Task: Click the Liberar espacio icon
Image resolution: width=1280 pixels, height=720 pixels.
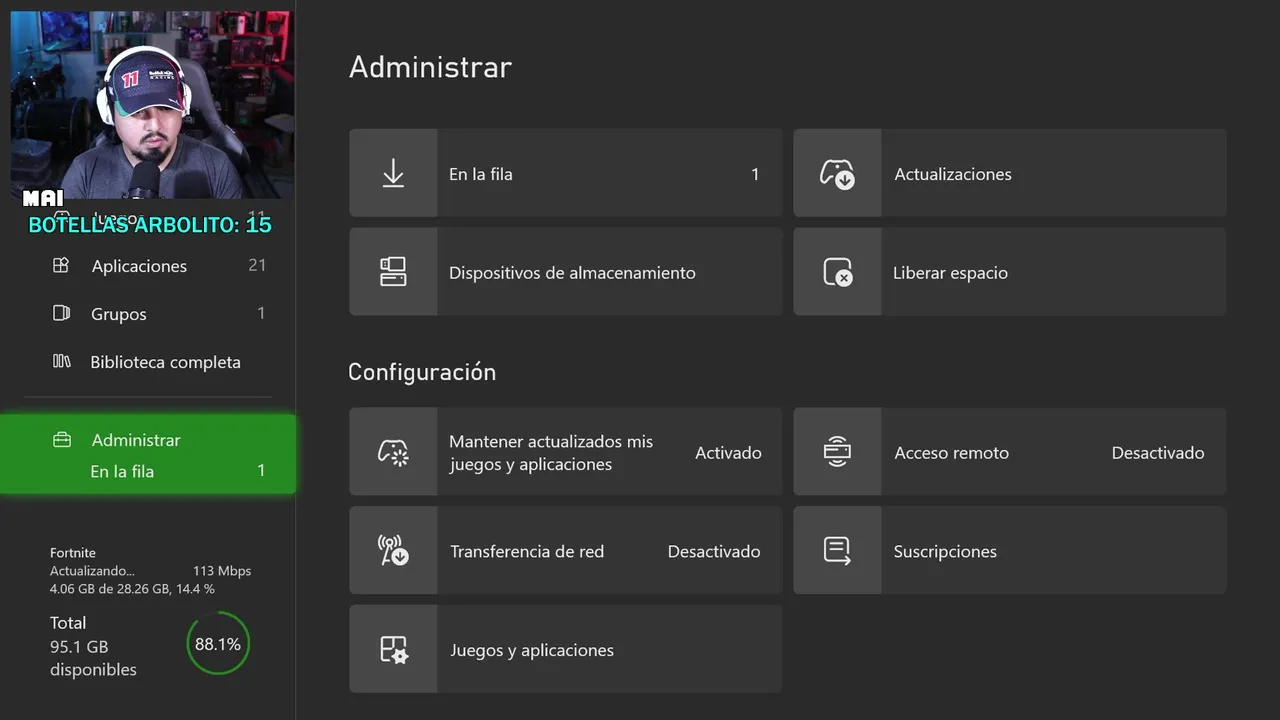Action: point(837,272)
